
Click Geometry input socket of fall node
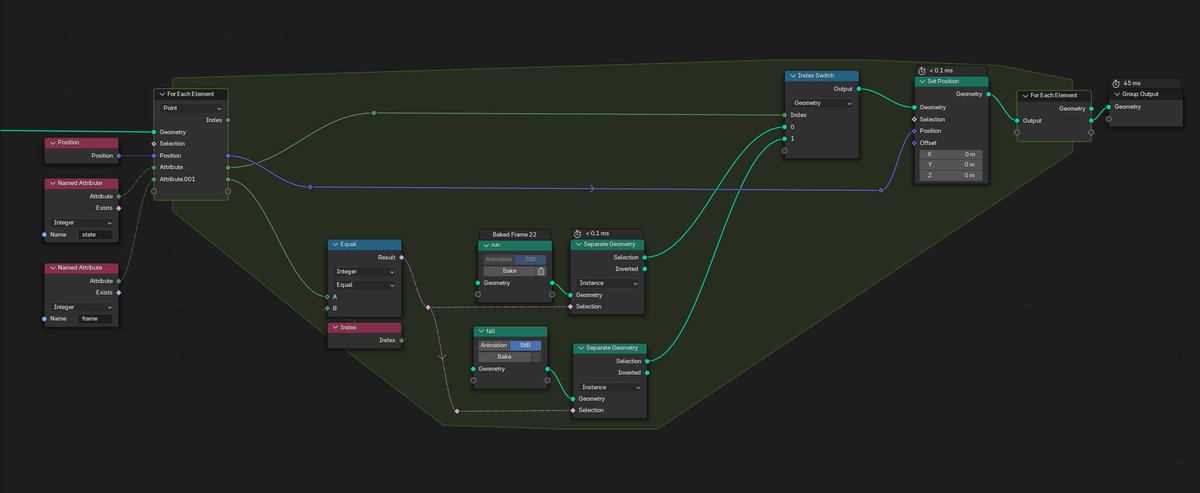click(473, 369)
